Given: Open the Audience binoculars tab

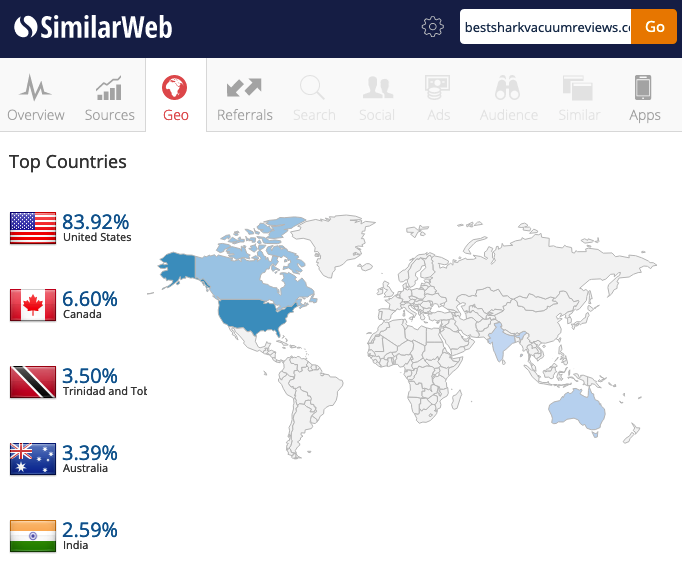Looking at the screenshot, I should point(508,97).
